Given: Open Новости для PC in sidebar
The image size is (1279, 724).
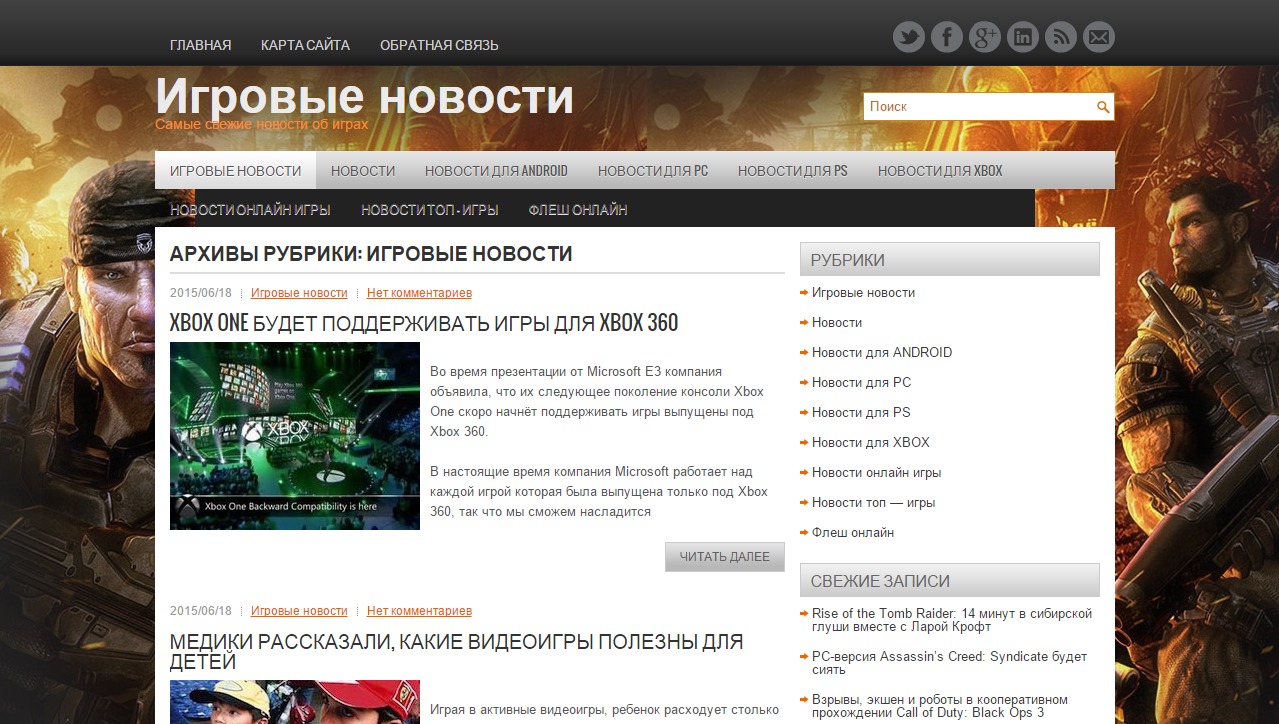Looking at the screenshot, I should tap(861, 383).
